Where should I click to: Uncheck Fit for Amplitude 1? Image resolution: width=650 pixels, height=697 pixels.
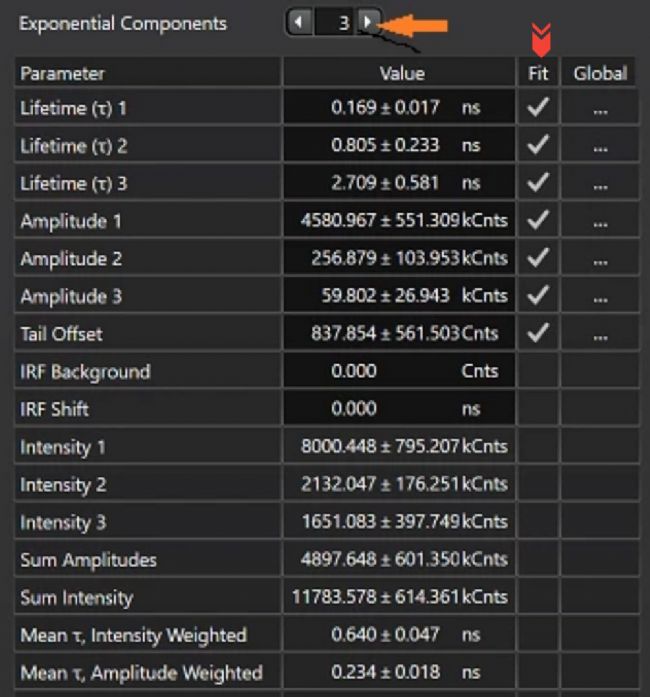(538, 221)
